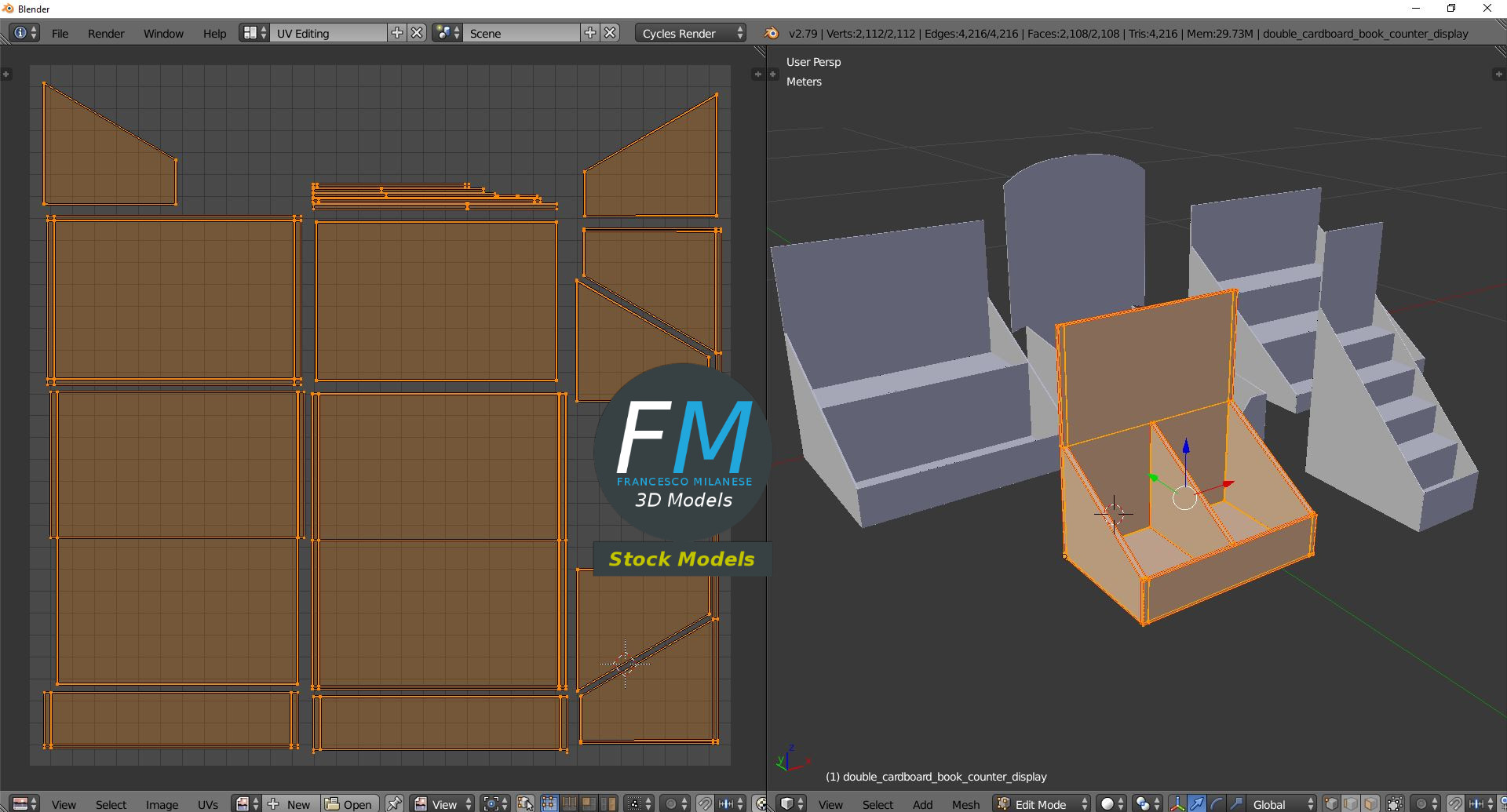Switch to vertex select mode in 3D view
The image size is (1507, 812).
[x=1331, y=803]
